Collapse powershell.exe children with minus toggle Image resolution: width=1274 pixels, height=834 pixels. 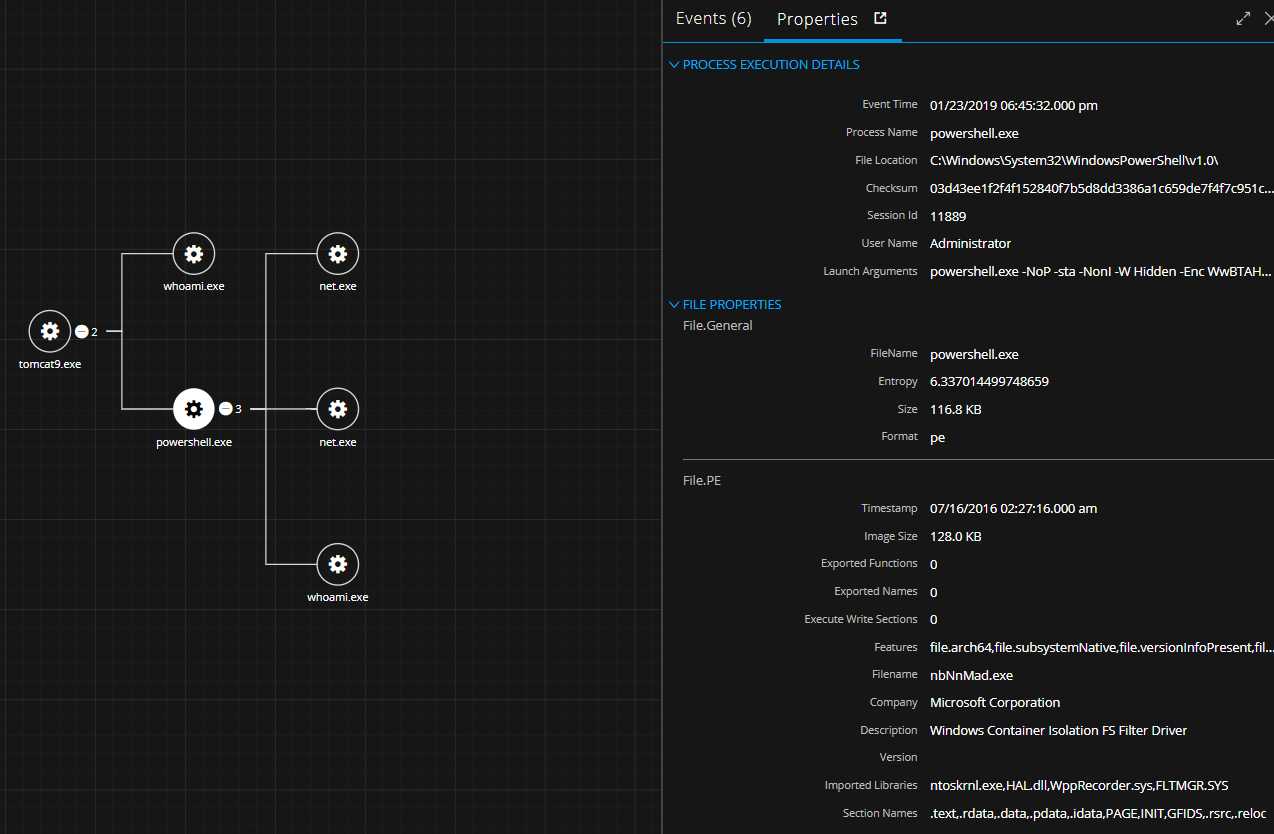point(226,408)
